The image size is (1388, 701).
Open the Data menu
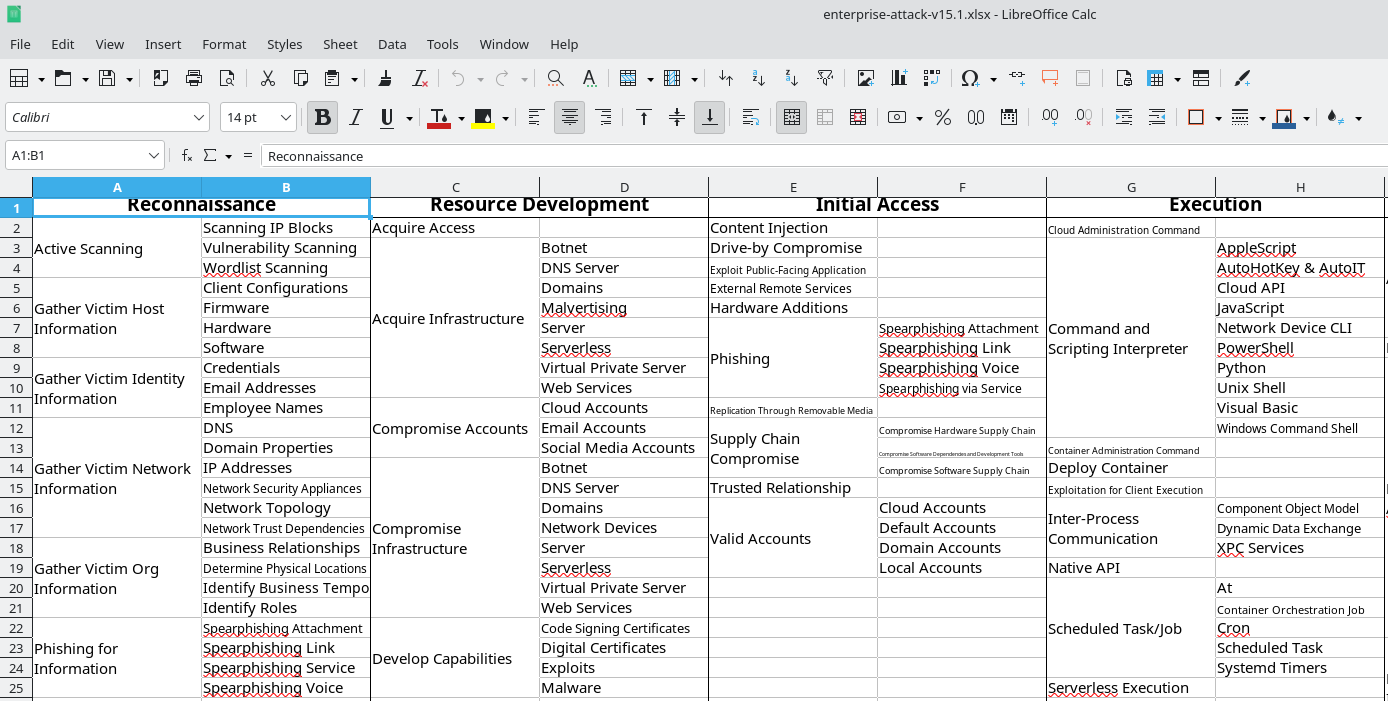[392, 44]
